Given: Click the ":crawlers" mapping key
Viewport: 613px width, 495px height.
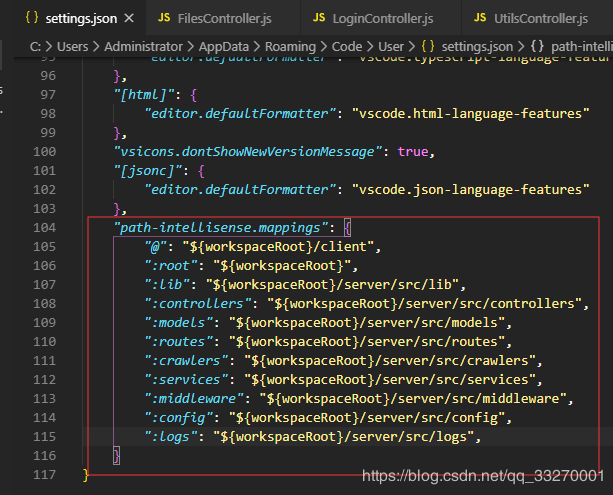Looking at the screenshot, I should coord(186,360).
